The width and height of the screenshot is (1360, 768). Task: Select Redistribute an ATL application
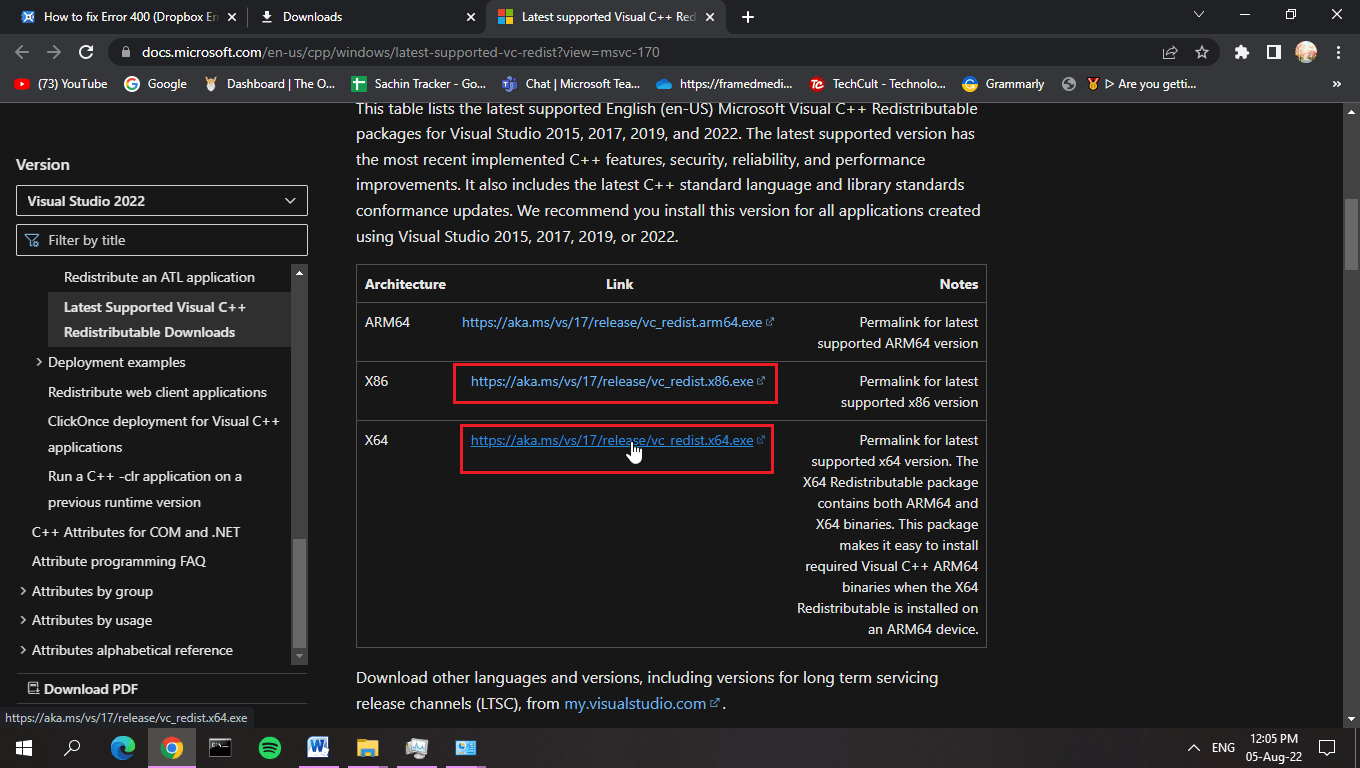[x=159, y=277]
